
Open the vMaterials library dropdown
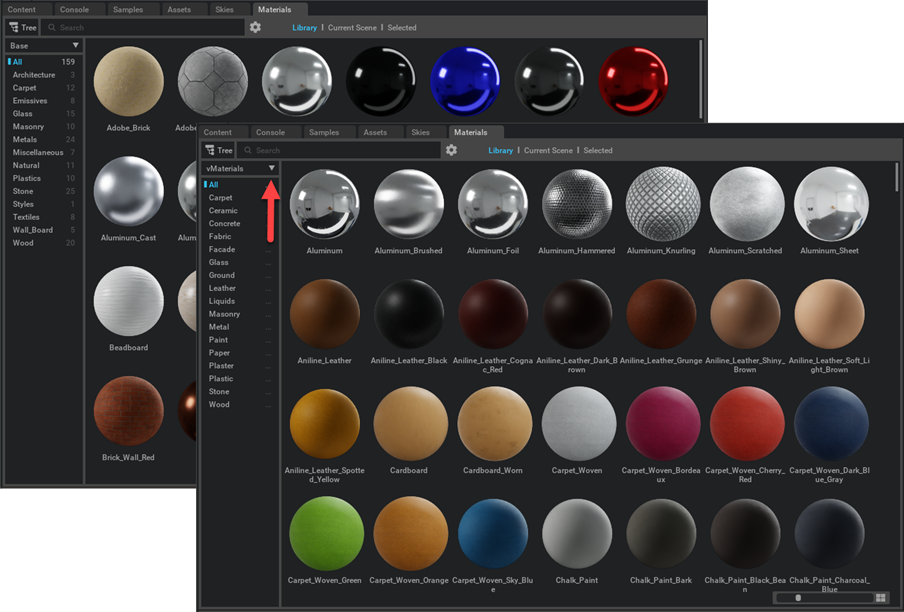tap(240, 169)
